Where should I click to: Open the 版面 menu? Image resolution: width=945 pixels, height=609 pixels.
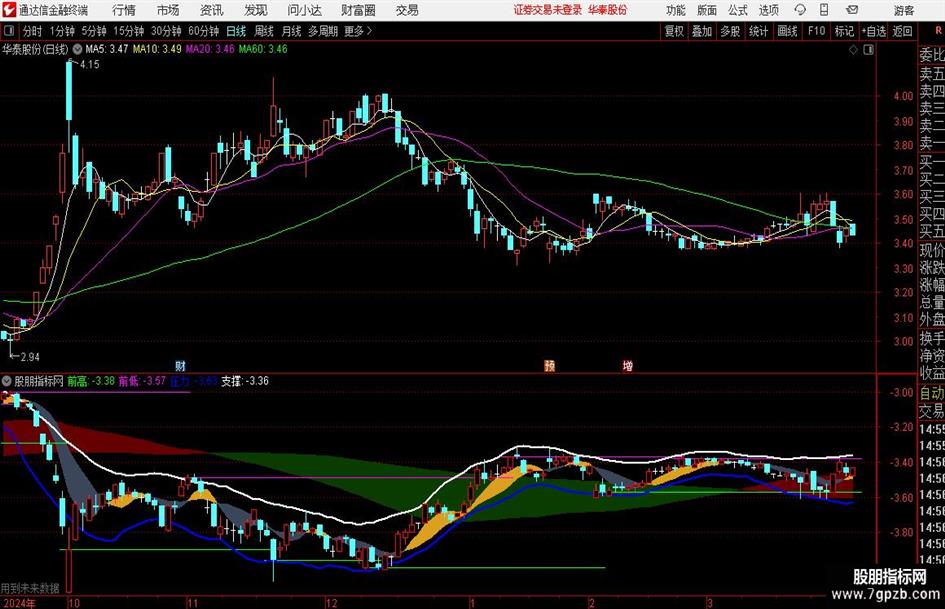pyautogui.click(x=706, y=10)
